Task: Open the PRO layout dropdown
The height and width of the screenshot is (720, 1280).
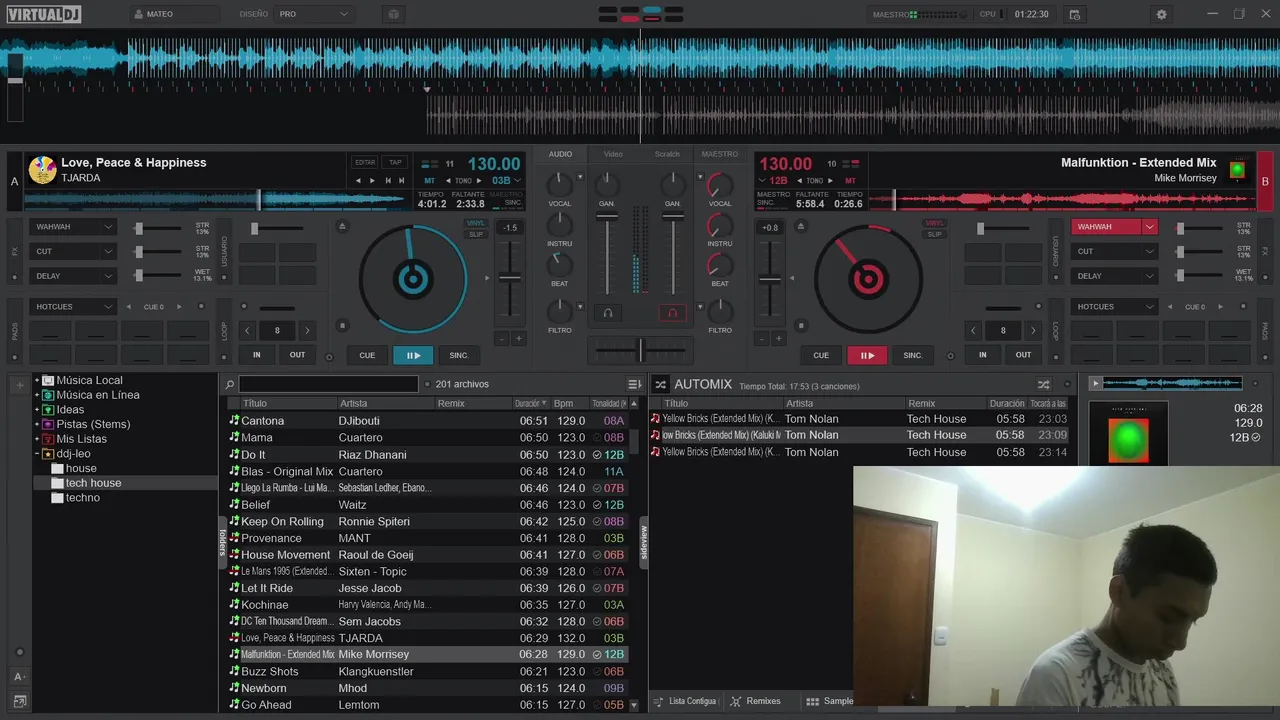Action: click(314, 15)
